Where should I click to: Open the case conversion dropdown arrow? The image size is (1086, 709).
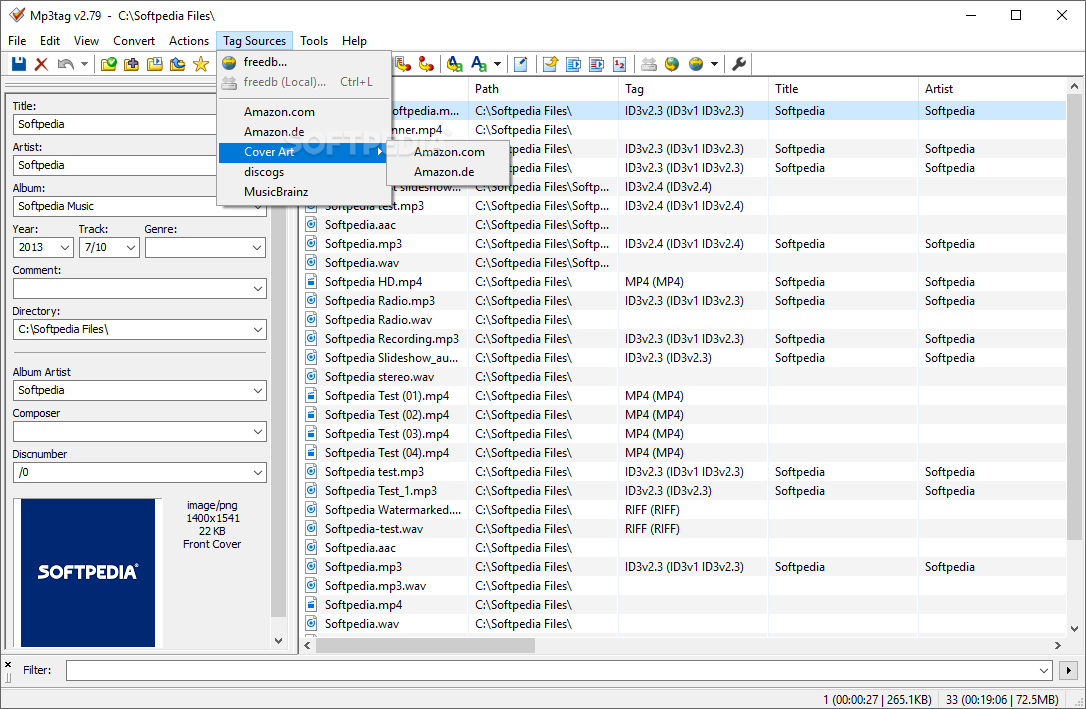coord(497,64)
